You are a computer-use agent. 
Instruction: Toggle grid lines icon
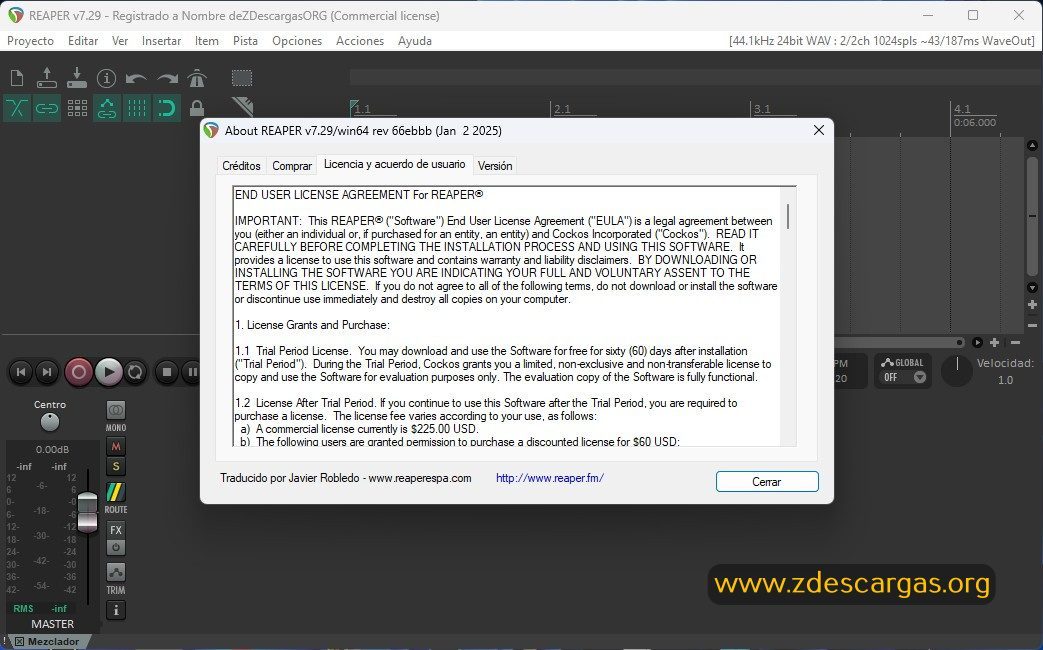[x=136, y=108]
